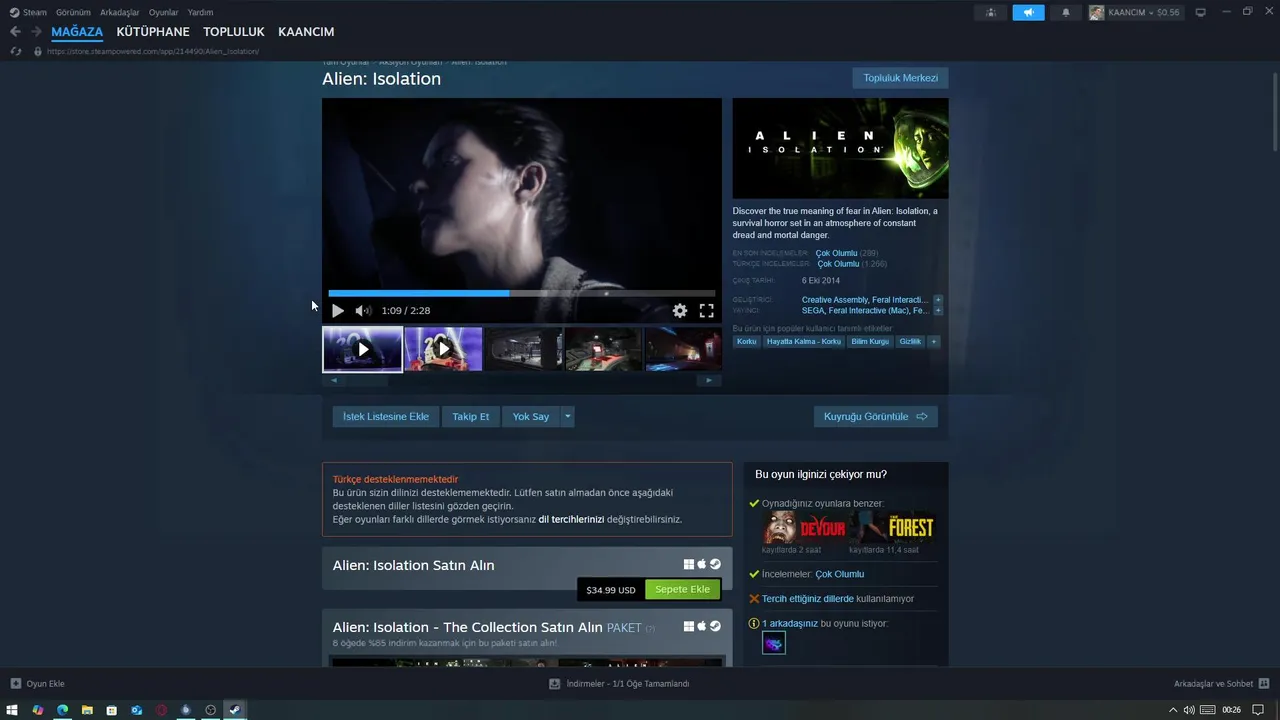The width and height of the screenshot is (1280, 720).
Task: Click Kuyruğu Görüntüle button
Action: (876, 417)
